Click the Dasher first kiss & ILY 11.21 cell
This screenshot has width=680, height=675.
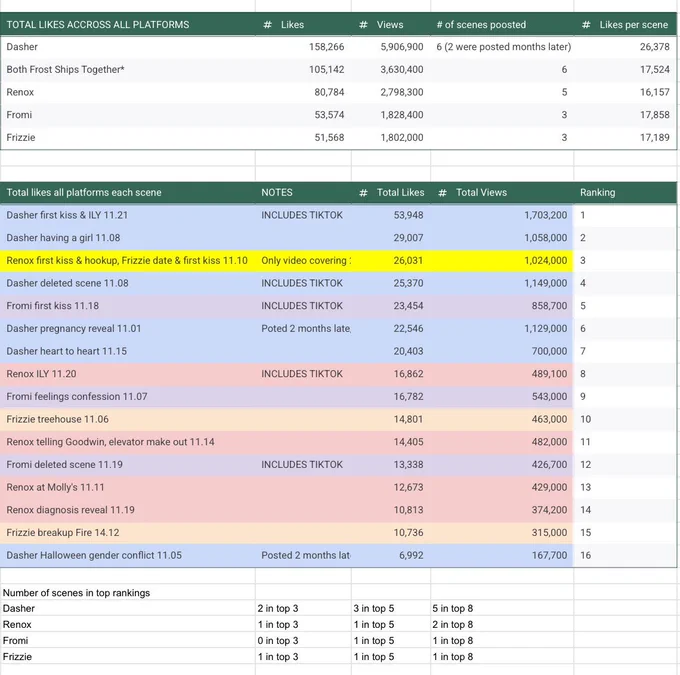[x=128, y=215]
